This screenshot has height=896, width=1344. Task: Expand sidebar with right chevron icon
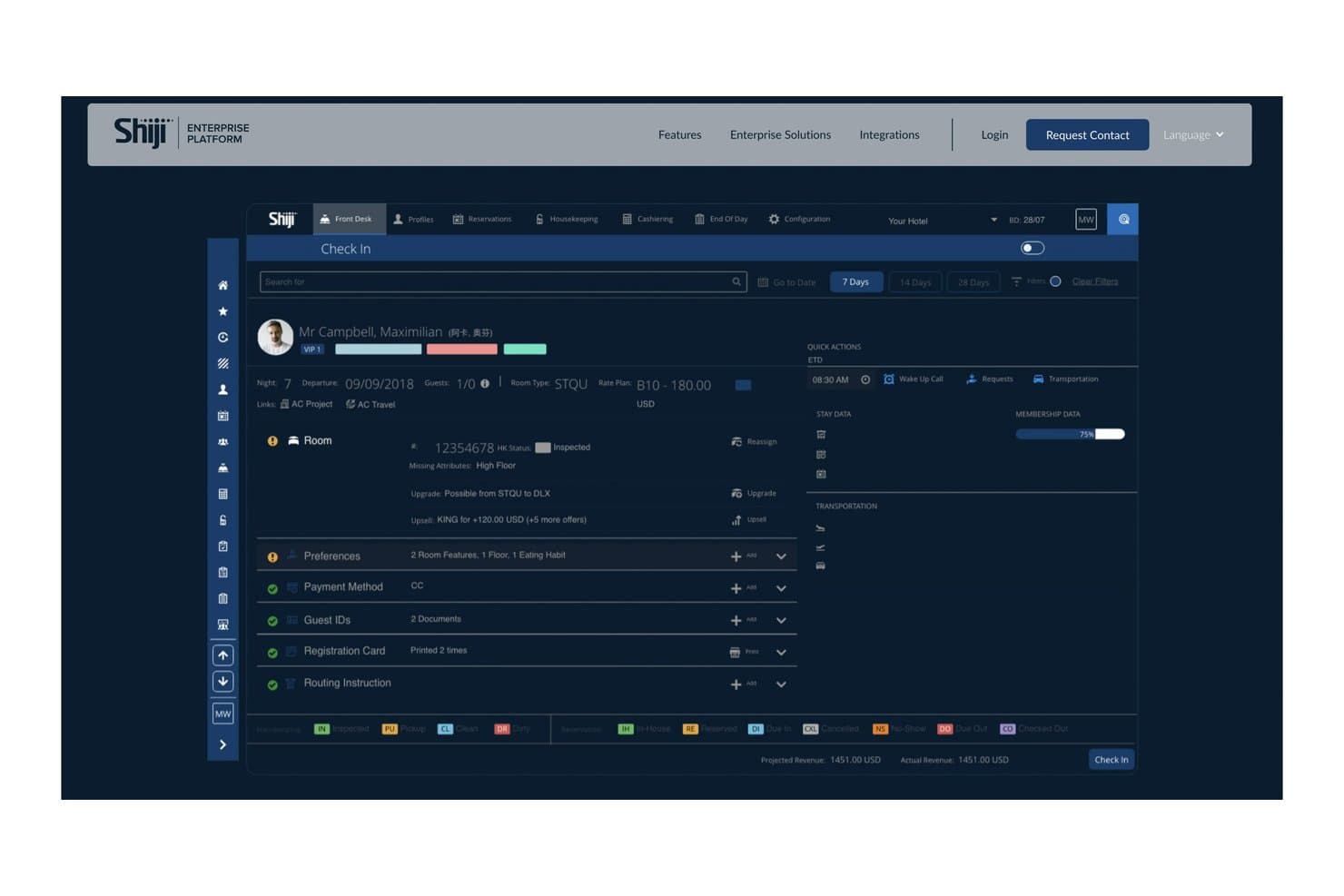222,744
